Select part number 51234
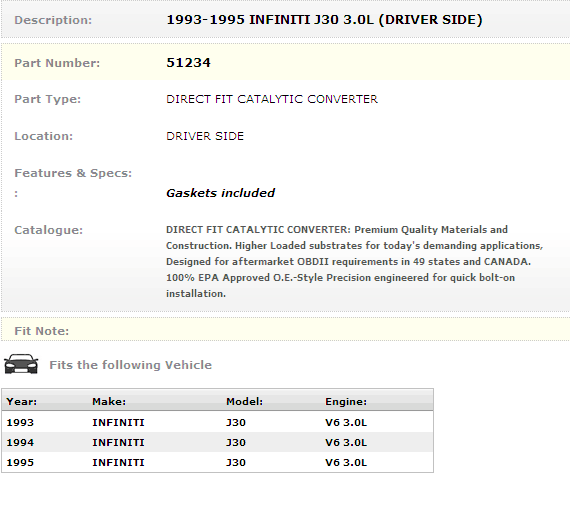 click(x=188, y=63)
